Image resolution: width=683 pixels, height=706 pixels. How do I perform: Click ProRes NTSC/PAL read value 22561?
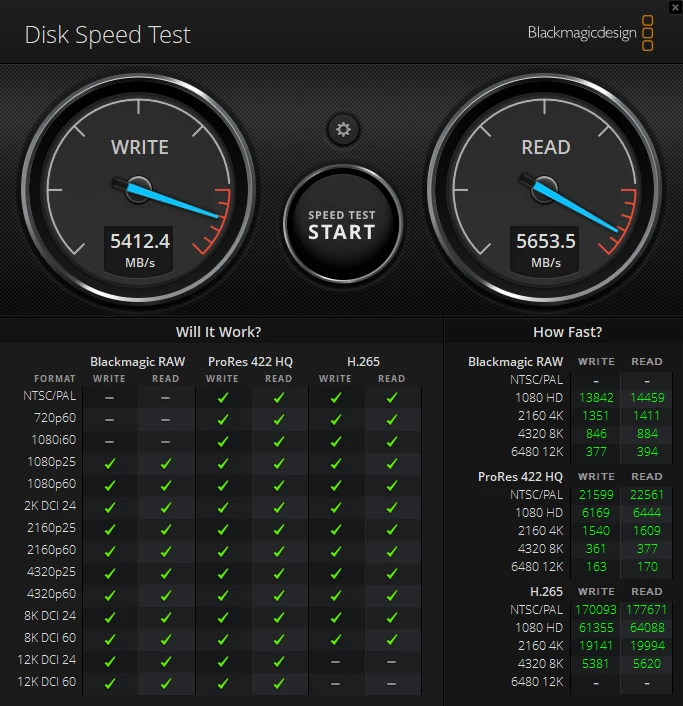tap(647, 495)
